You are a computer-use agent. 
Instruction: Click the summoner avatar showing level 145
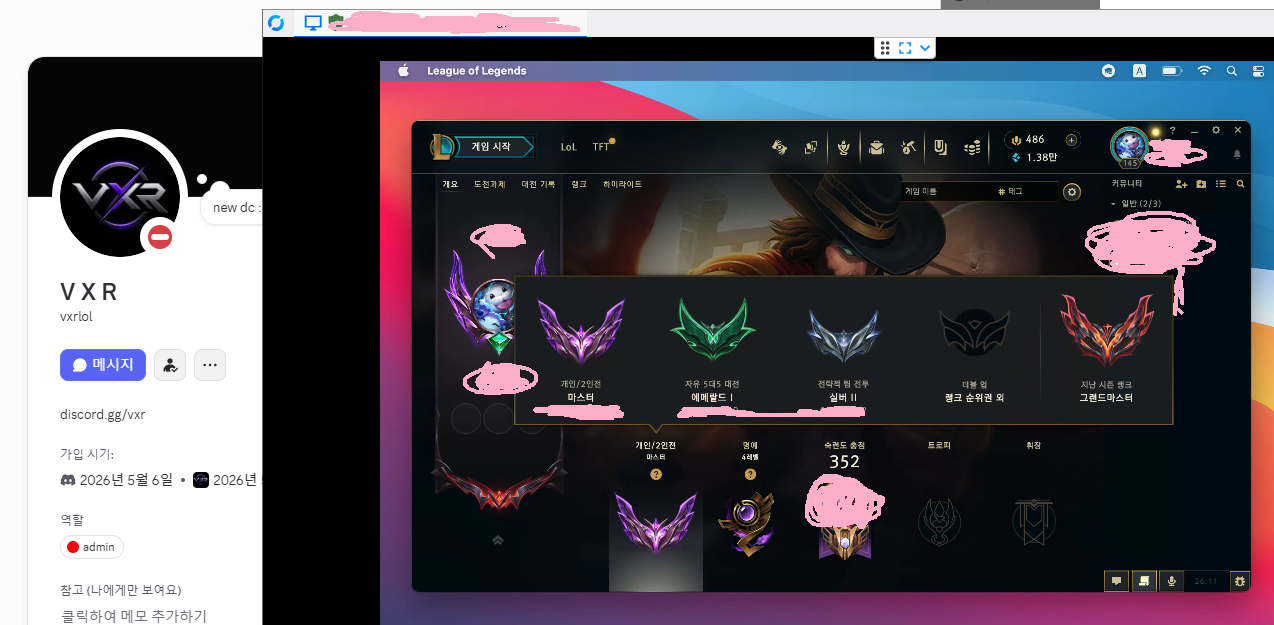point(1129,147)
